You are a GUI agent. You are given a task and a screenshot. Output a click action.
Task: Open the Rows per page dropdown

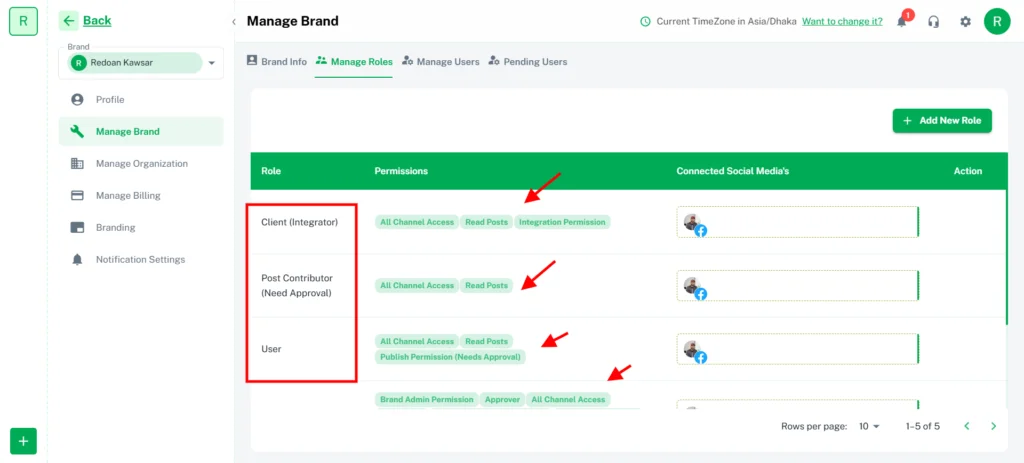869,426
